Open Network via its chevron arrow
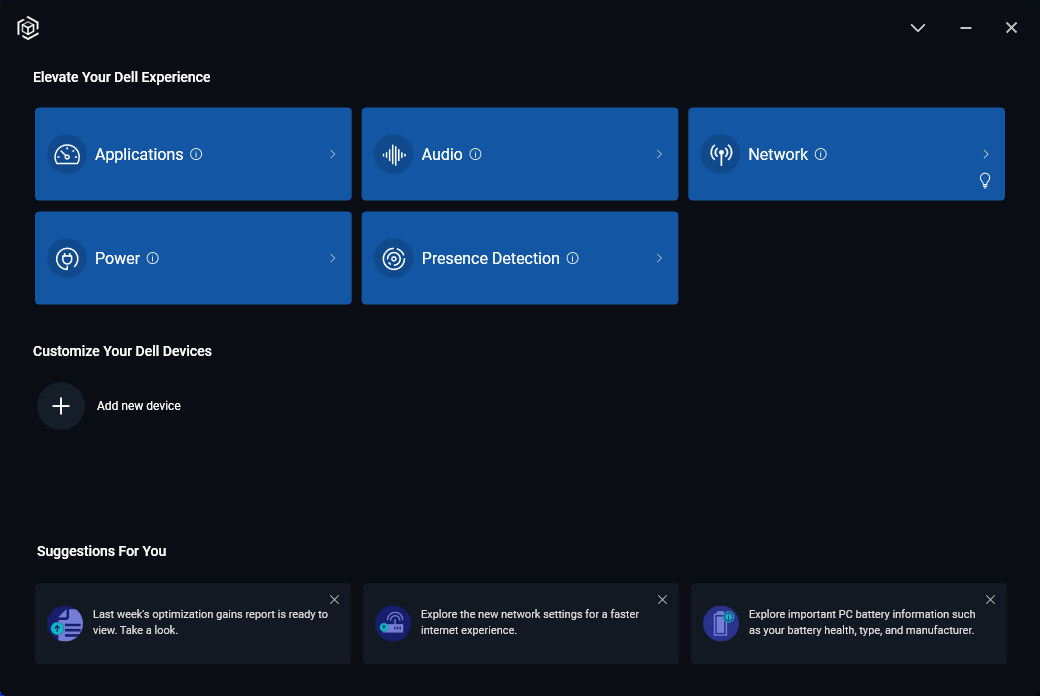 [x=986, y=154]
